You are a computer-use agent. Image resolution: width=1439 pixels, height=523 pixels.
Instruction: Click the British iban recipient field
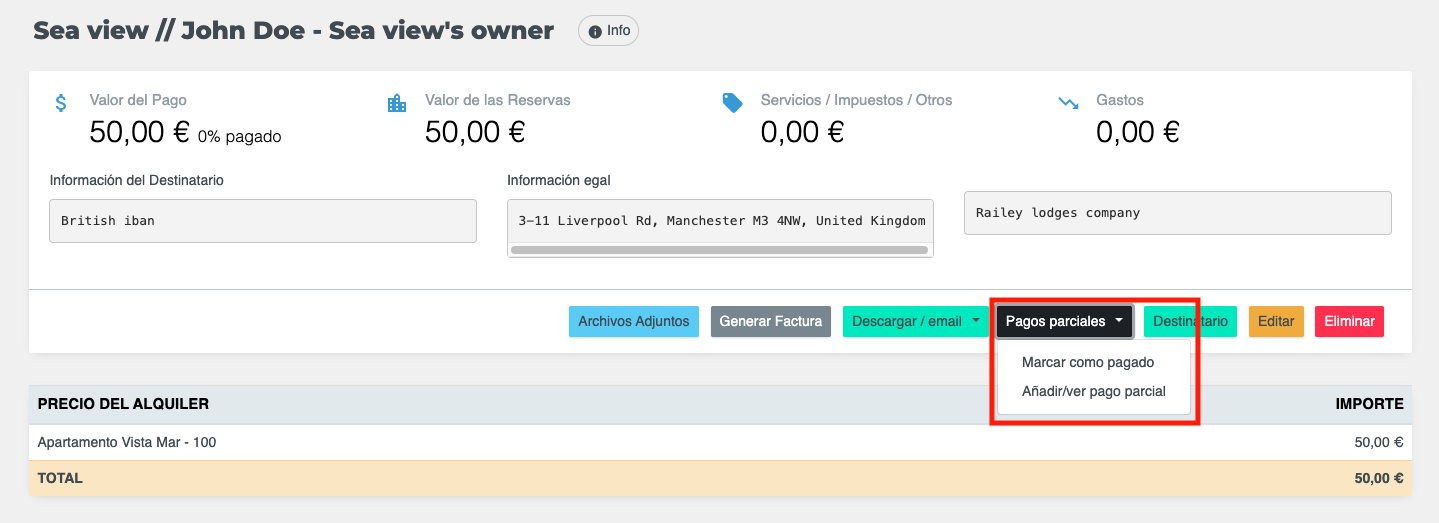(263, 220)
